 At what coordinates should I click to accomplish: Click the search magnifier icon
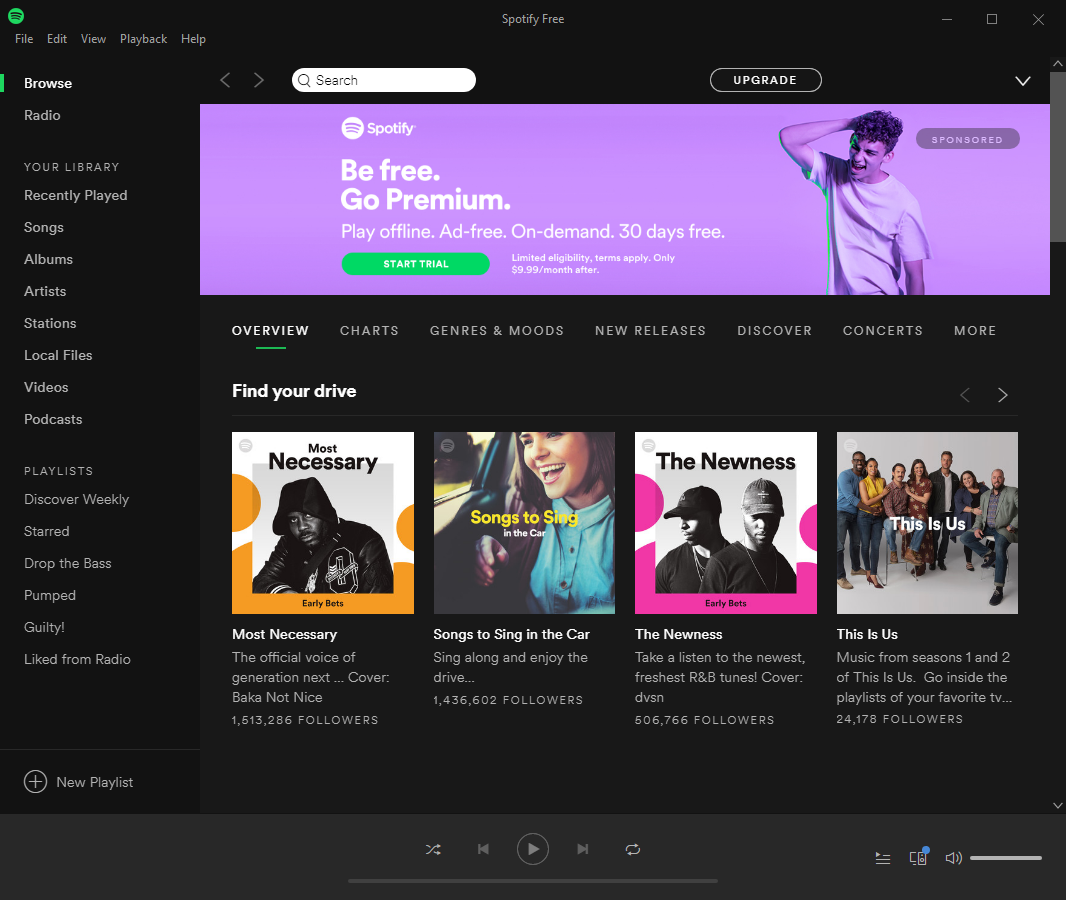pos(305,80)
